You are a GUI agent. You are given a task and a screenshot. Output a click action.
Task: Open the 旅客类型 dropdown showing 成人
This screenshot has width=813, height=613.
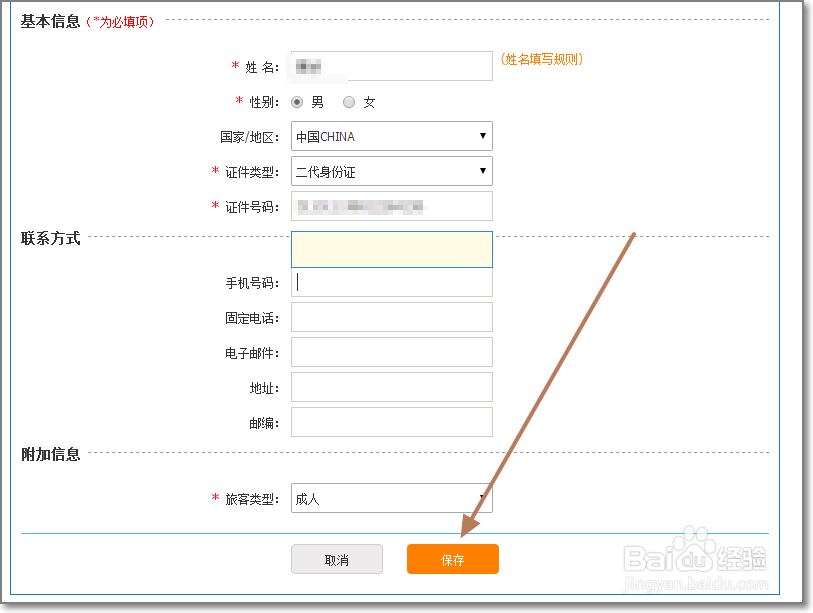(390, 496)
